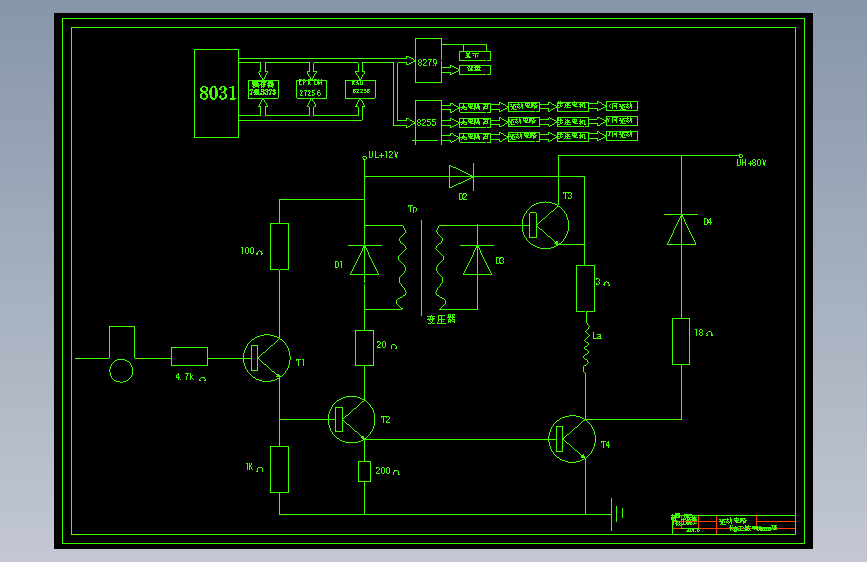Viewport: 867px width, 562px height.
Task: Select second box right of 8279
Action: pyautogui.click(x=475, y=70)
